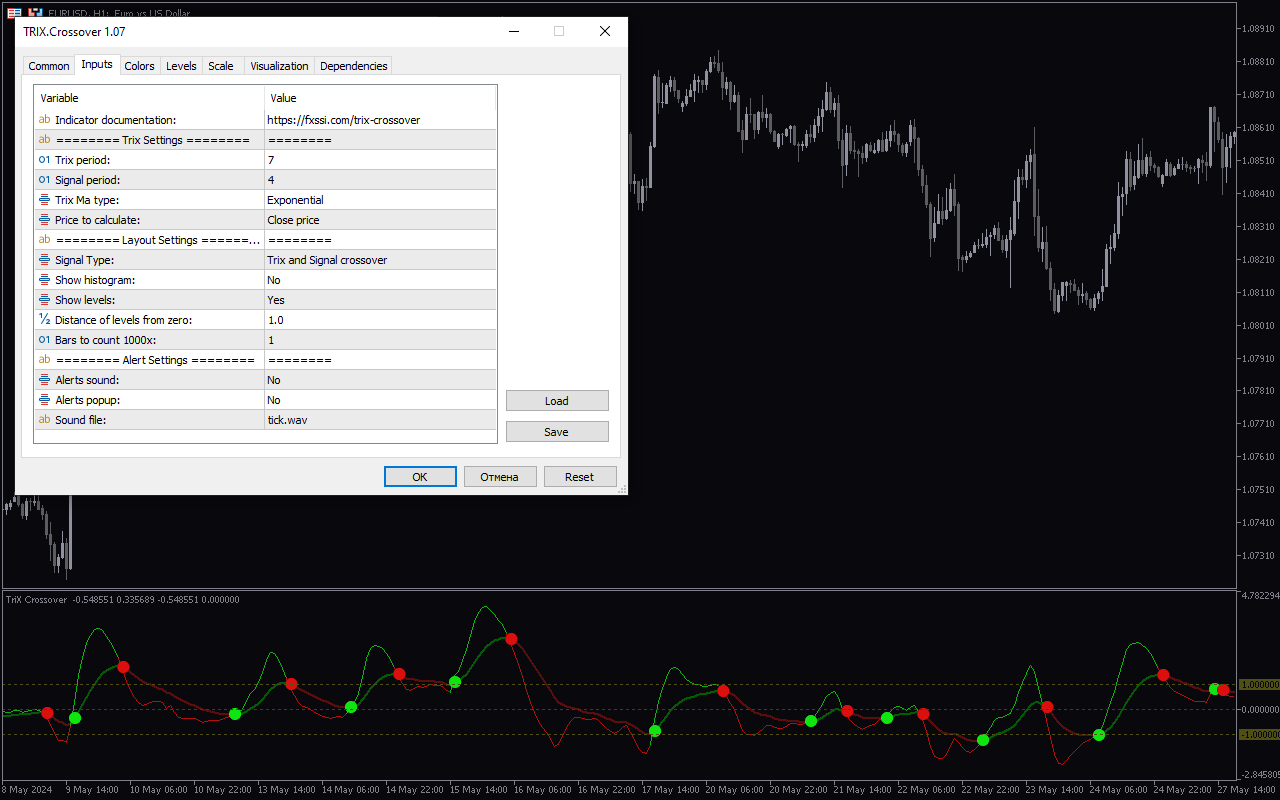The width and height of the screenshot is (1280, 800).
Task: Load a preset with the Load button
Action: coord(557,401)
